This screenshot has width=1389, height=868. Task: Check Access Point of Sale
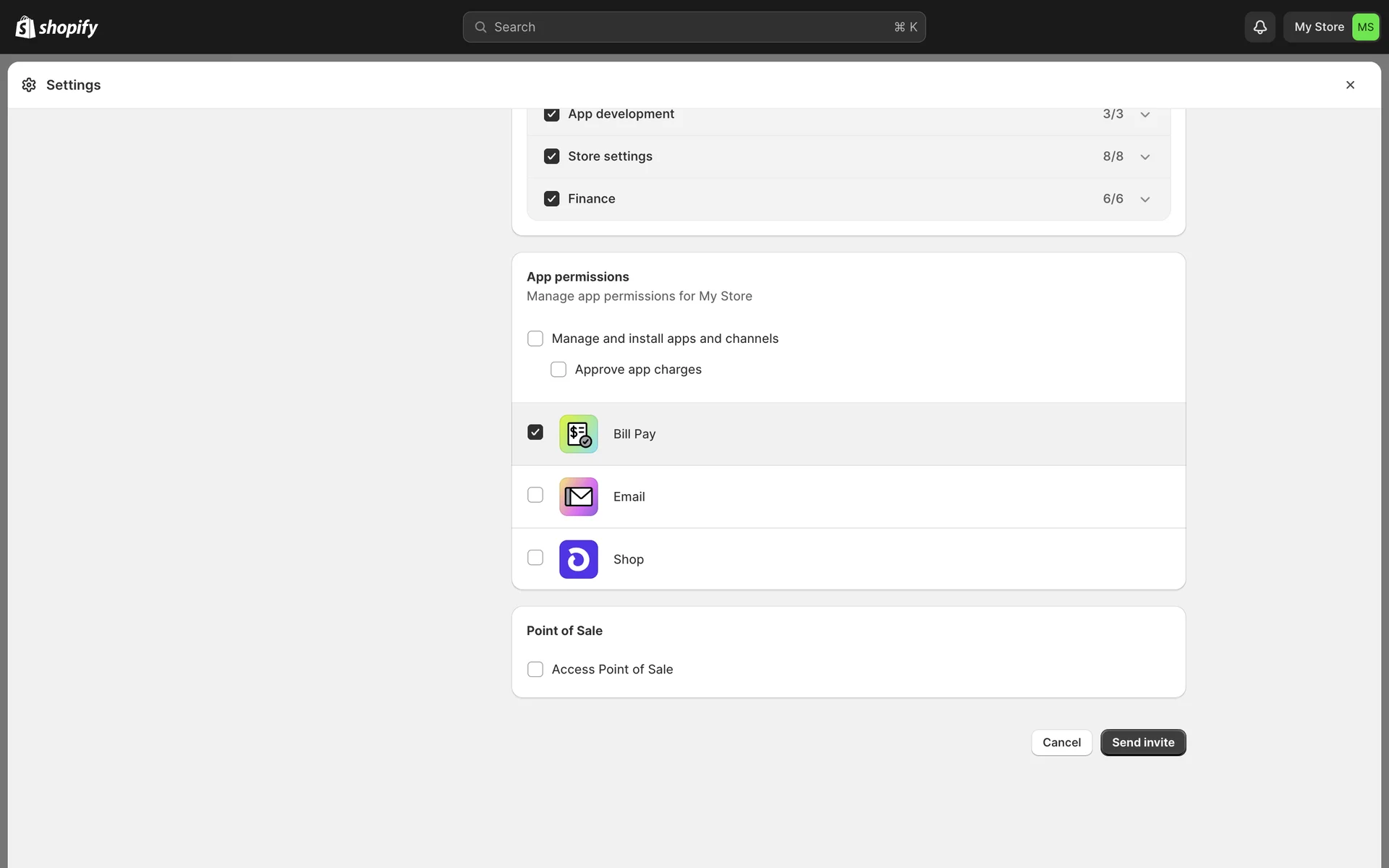coord(535,669)
